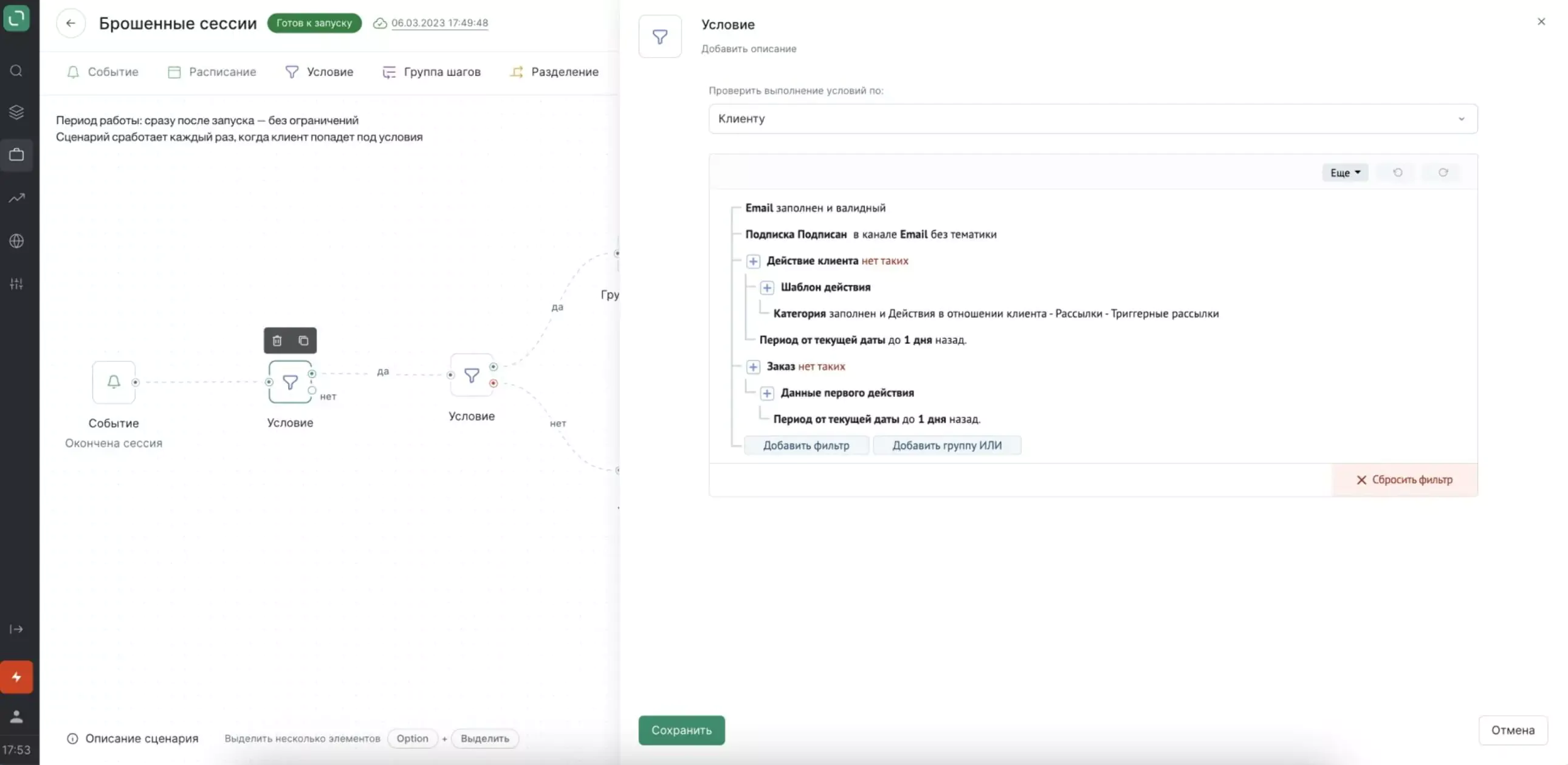
Task: Go back with the arrow button
Action: click(x=70, y=23)
